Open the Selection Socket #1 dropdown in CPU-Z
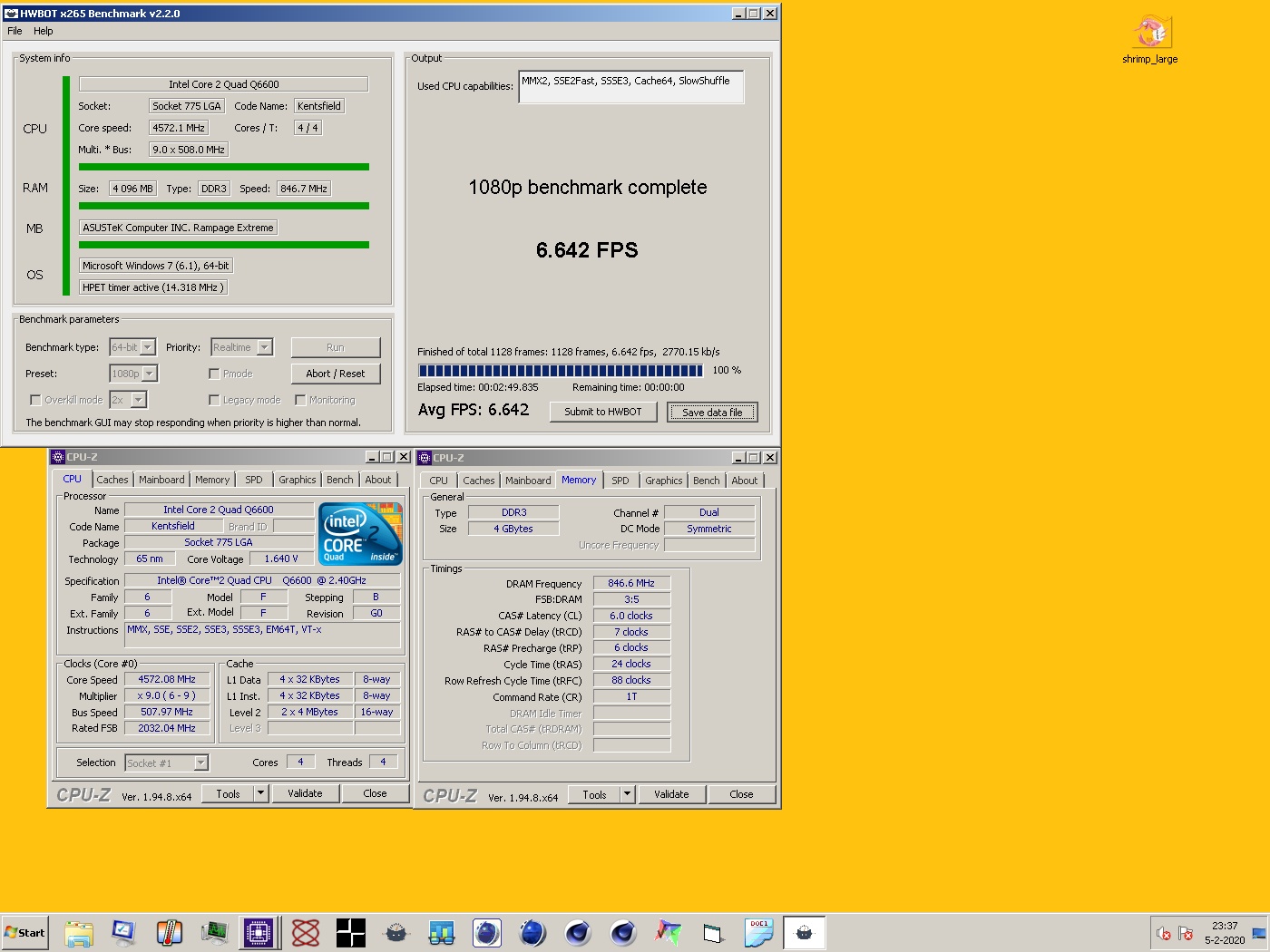The width and height of the screenshot is (1270, 952). 167,763
